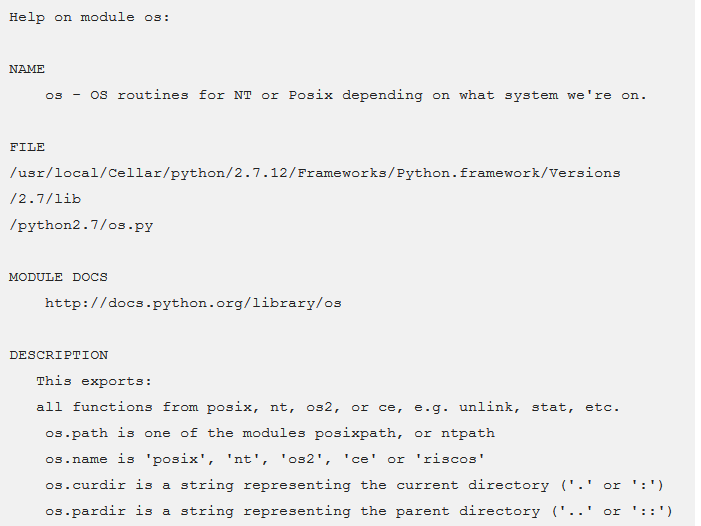
Task: Click the /usr/local/Cellar/python file path line
Action: click(314, 173)
